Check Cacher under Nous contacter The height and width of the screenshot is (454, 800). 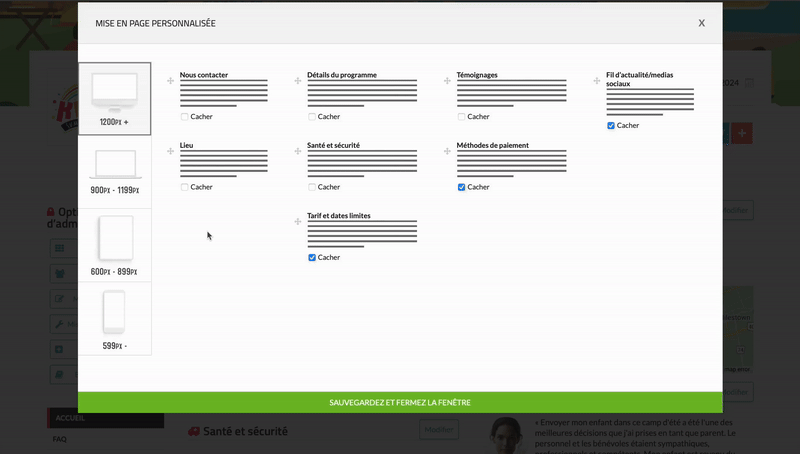(185, 117)
